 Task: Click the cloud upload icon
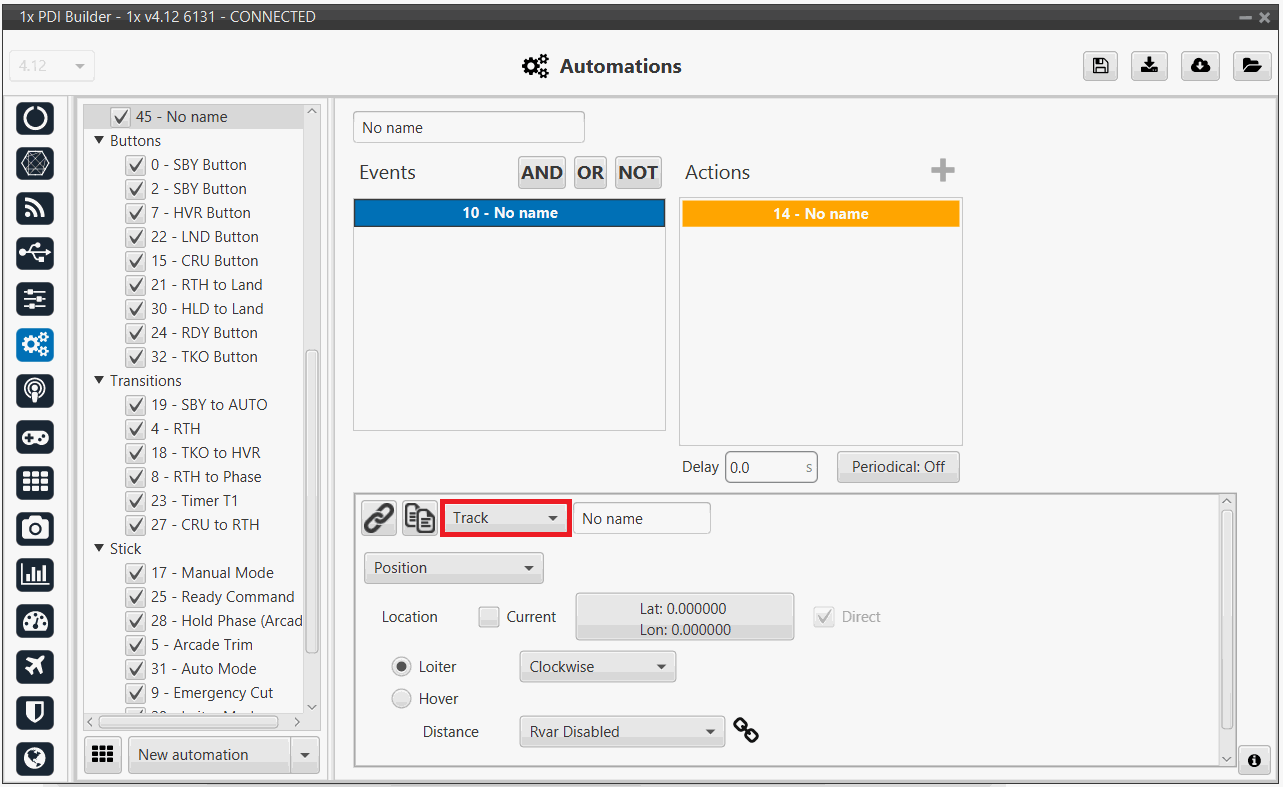1200,66
